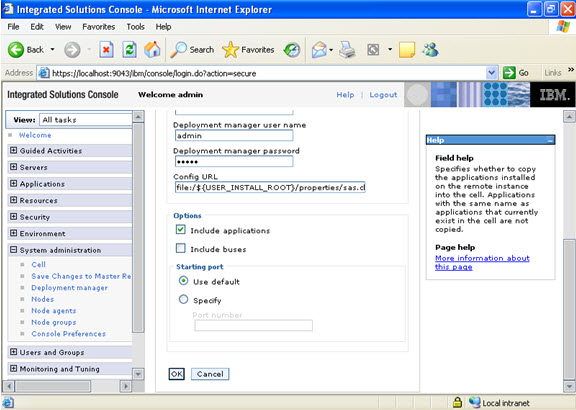Open the Favorites menu in menu bar
Image resolution: width=576 pixels, height=410 pixels.
(x=98, y=27)
